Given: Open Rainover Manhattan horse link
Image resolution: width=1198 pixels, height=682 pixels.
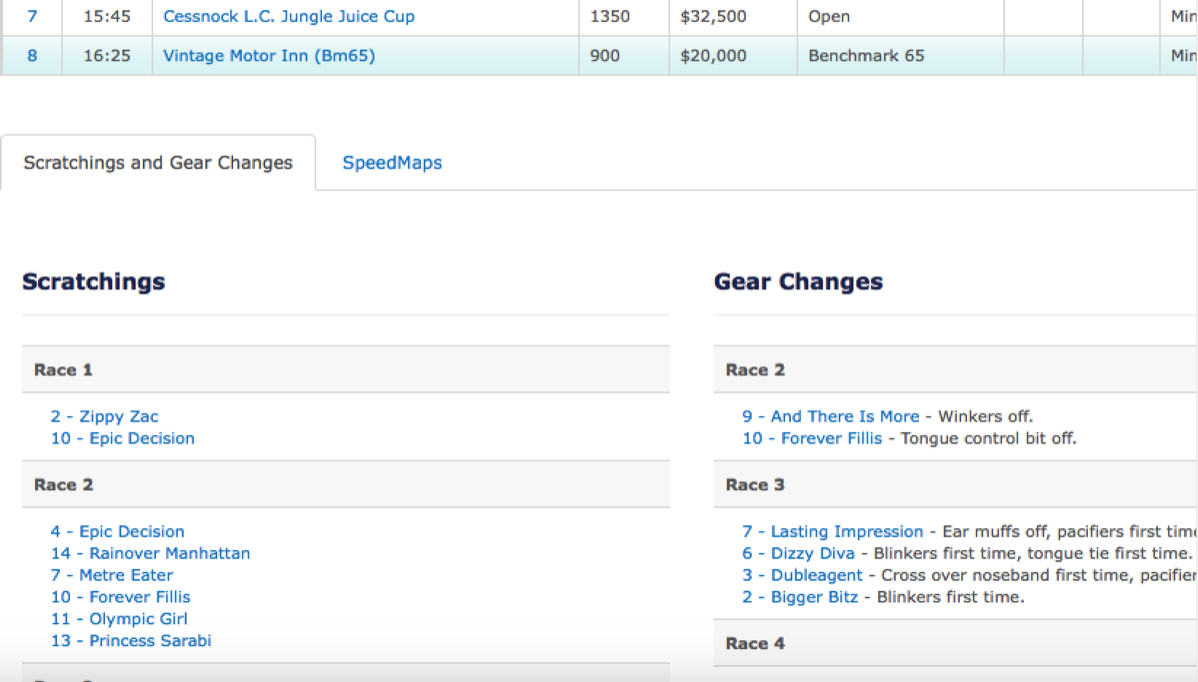Looking at the screenshot, I should click(x=151, y=554).
